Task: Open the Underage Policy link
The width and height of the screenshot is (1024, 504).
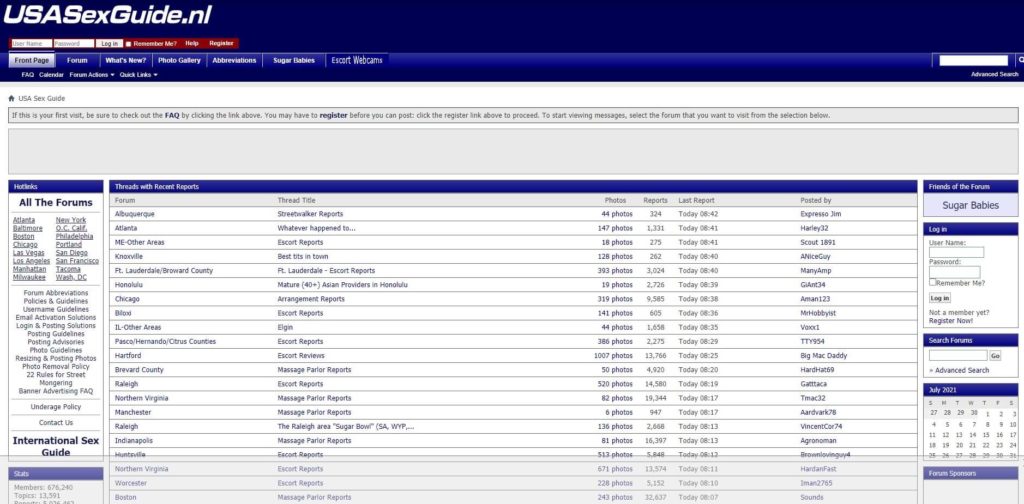Action: [x=56, y=407]
